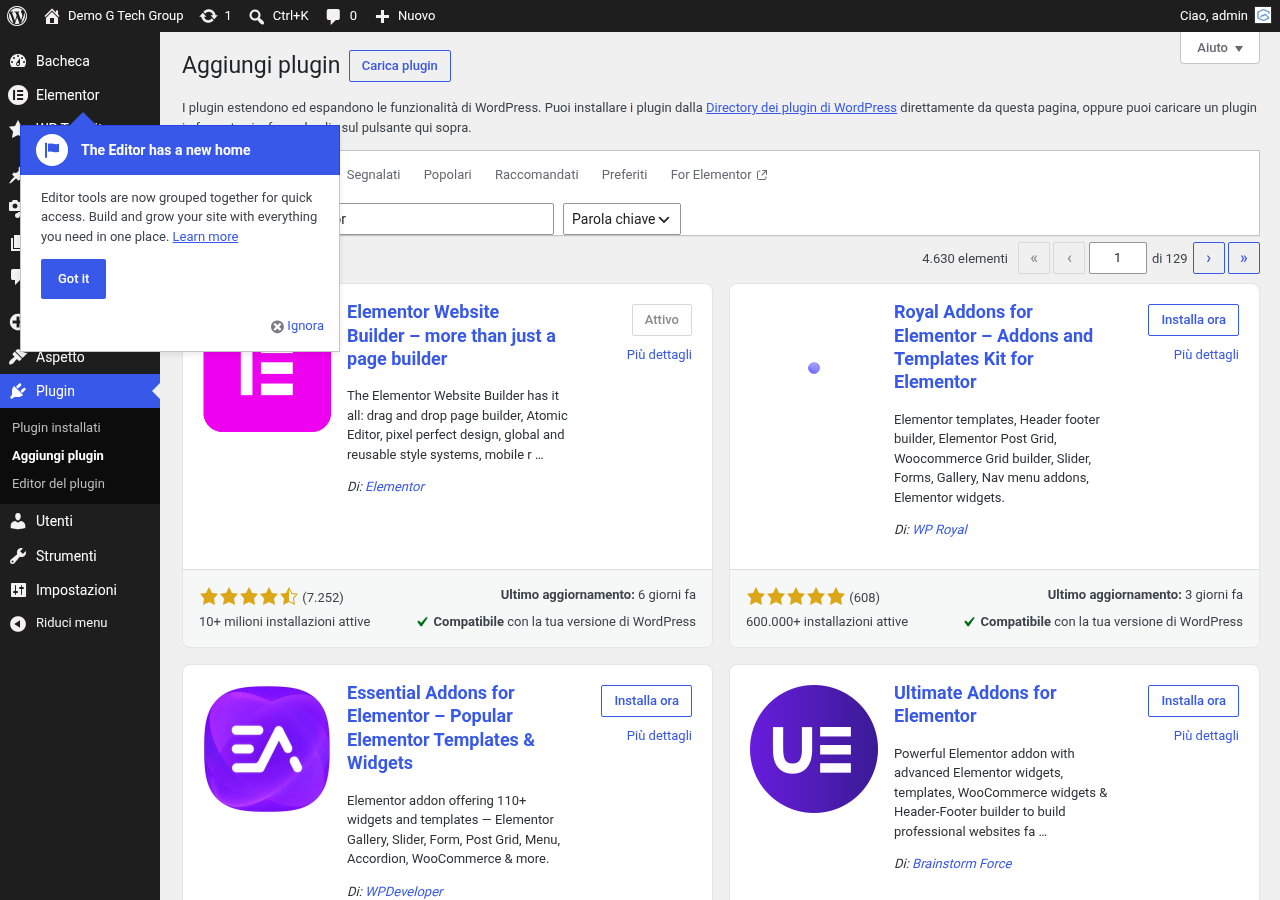Click Got it in the editor popup
Screen dimensions: 1280x900
pyautogui.click(x=73, y=279)
